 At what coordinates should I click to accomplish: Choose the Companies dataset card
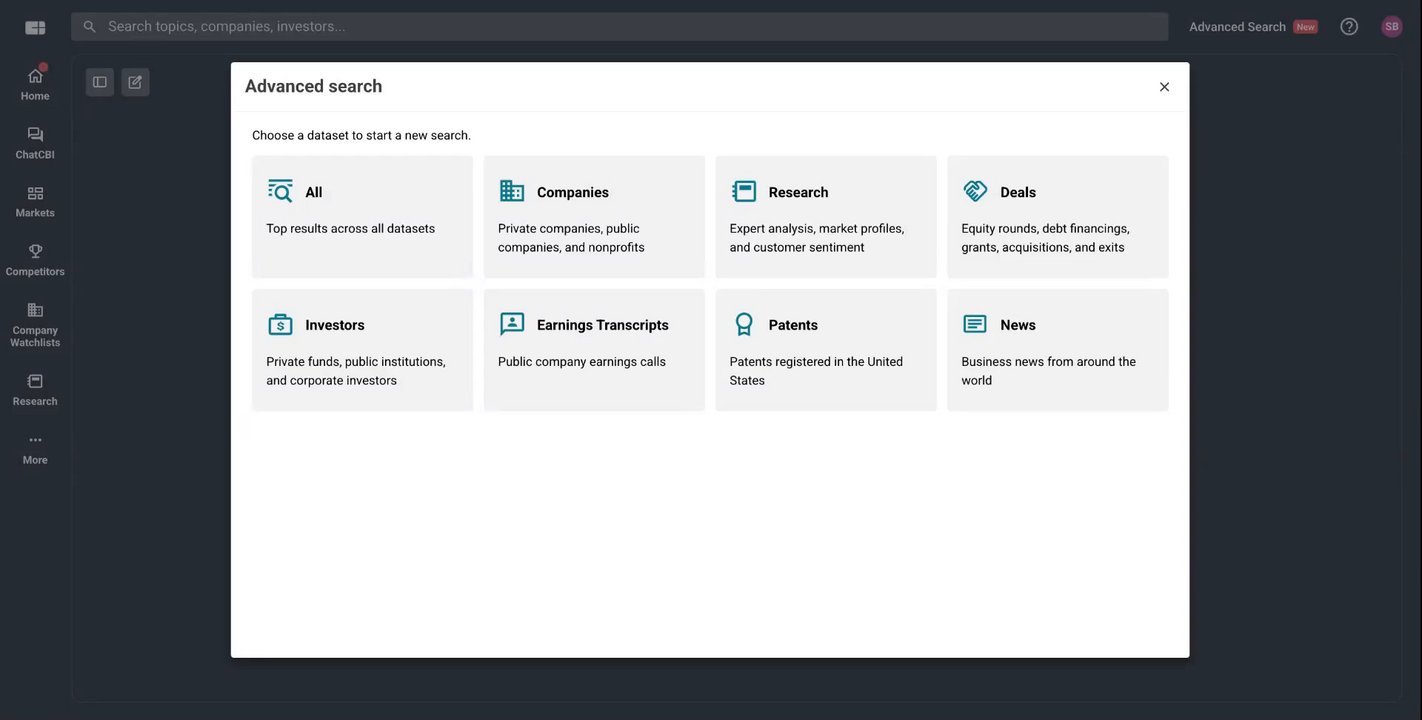coord(594,216)
